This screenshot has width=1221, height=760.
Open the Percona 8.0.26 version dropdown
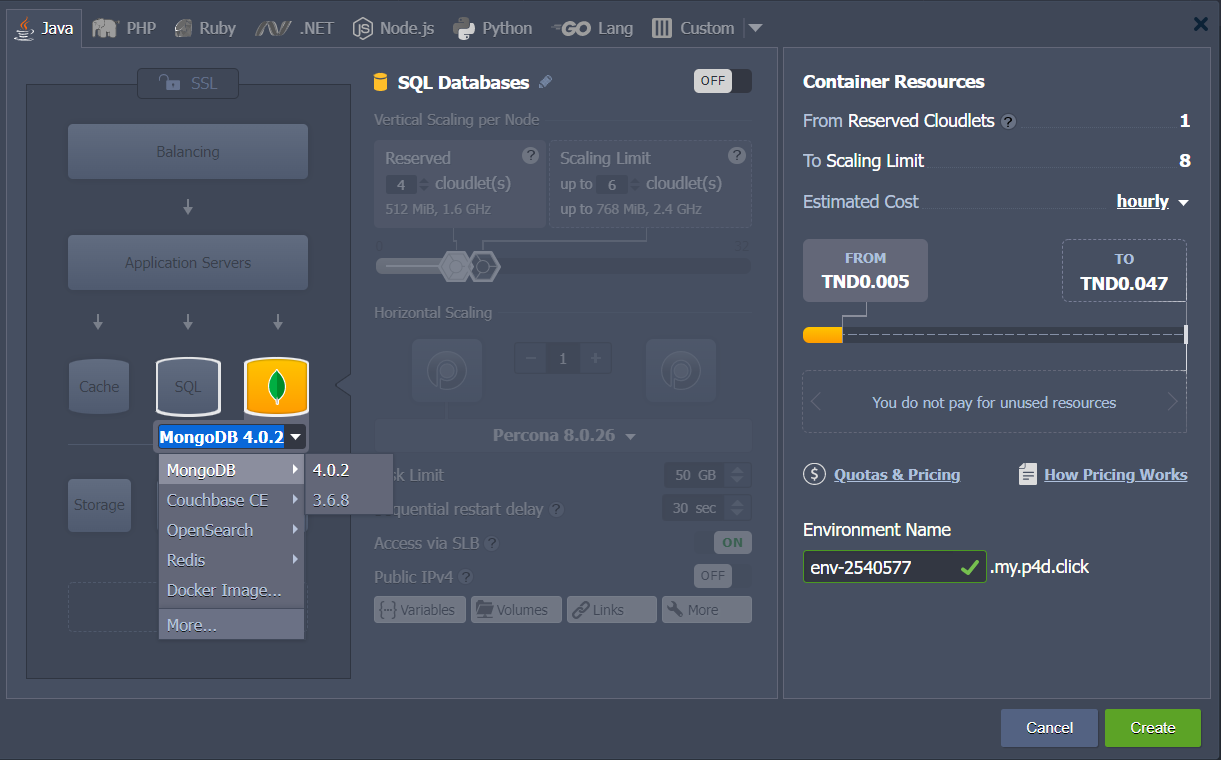563,436
